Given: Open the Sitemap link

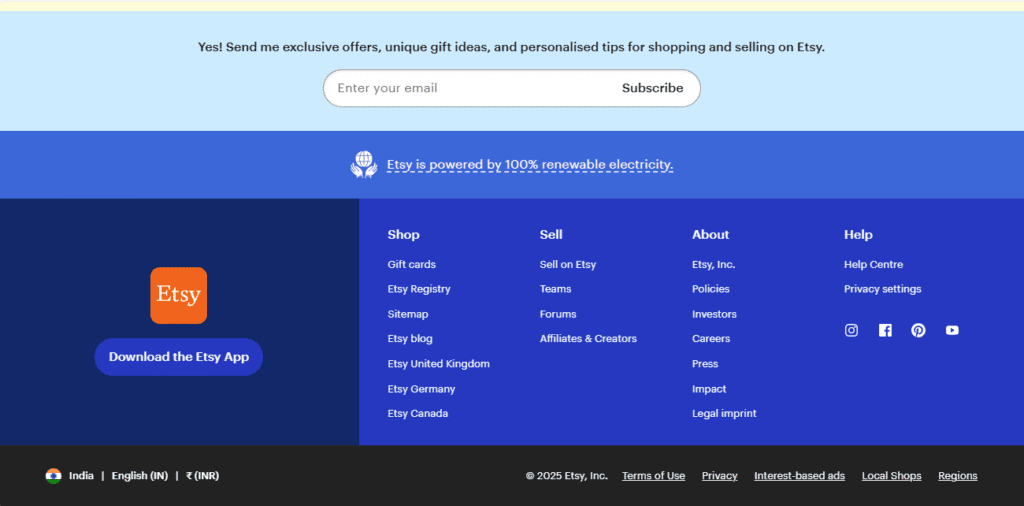Looking at the screenshot, I should (x=408, y=314).
